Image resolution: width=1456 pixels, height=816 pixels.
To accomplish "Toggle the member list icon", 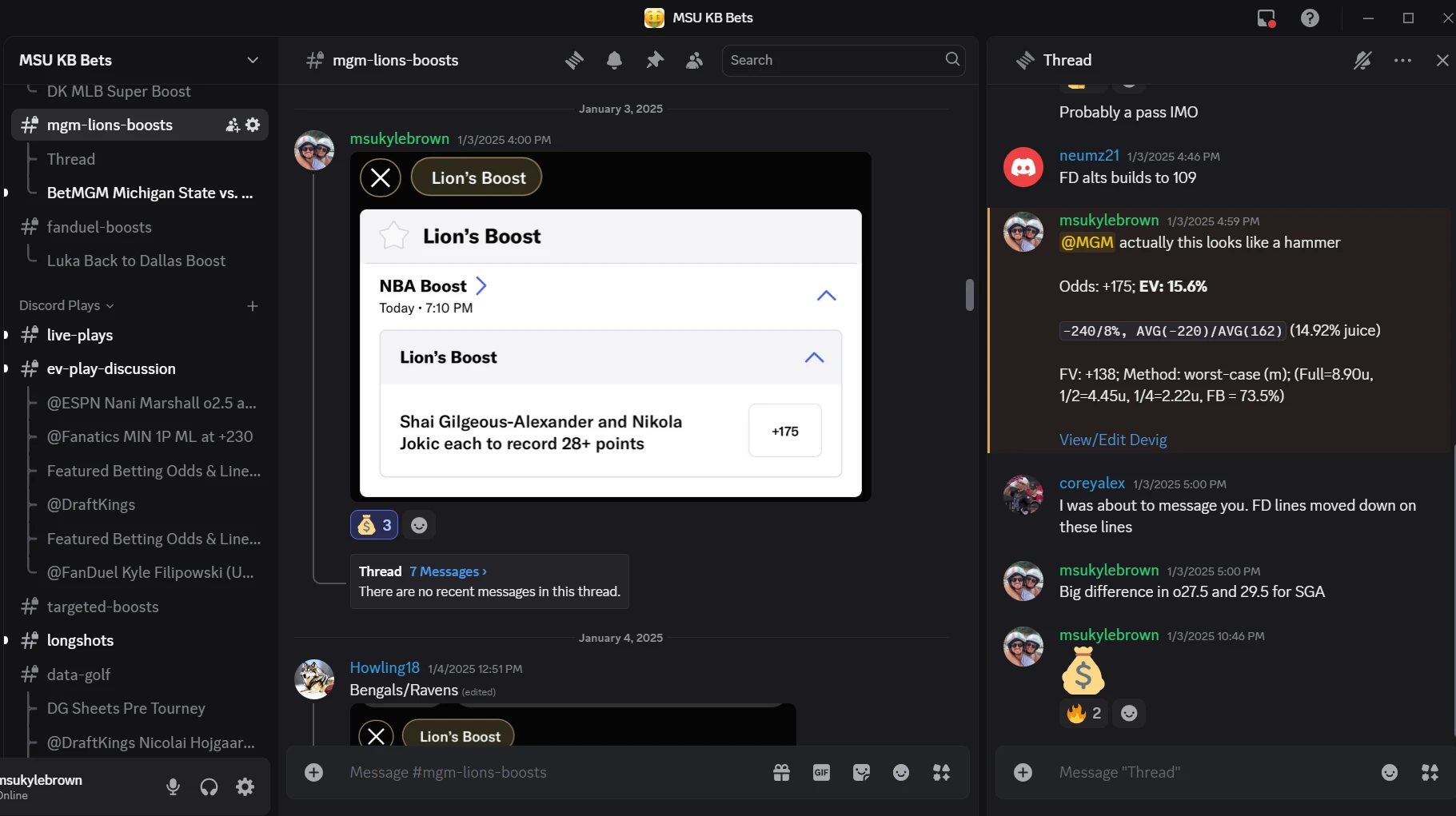I will [x=694, y=60].
